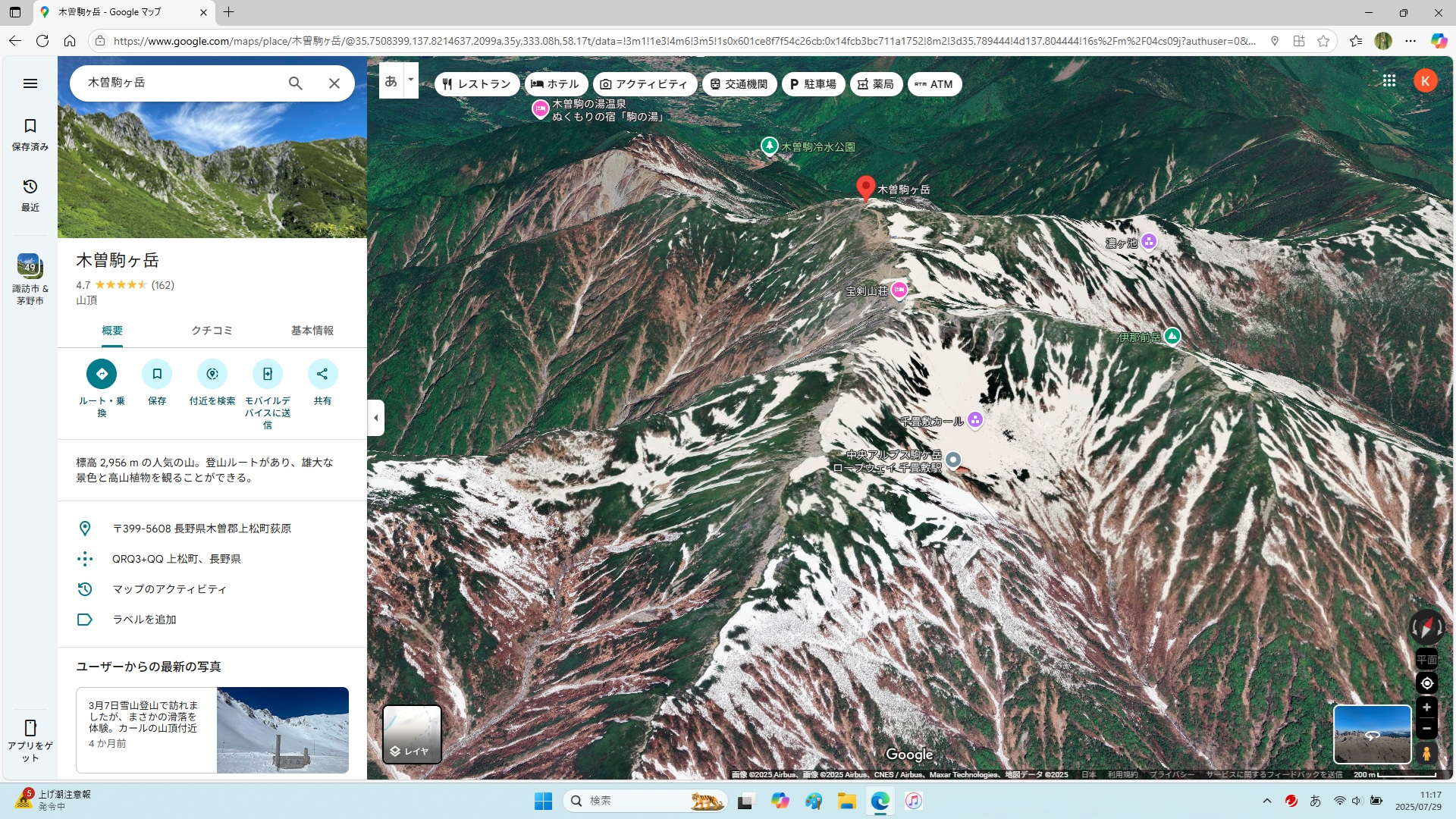Open the 上げ潮注意報 weather widget
This screenshot has height=819, width=1456.
point(53,800)
